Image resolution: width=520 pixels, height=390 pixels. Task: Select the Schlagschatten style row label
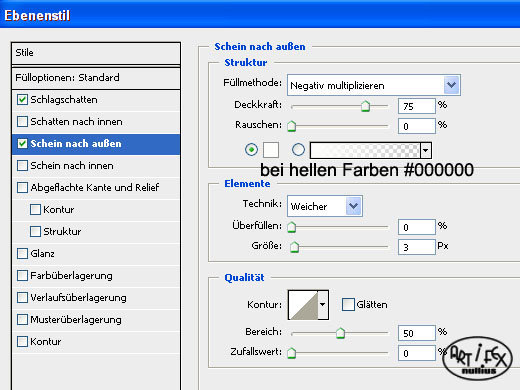(x=64, y=100)
